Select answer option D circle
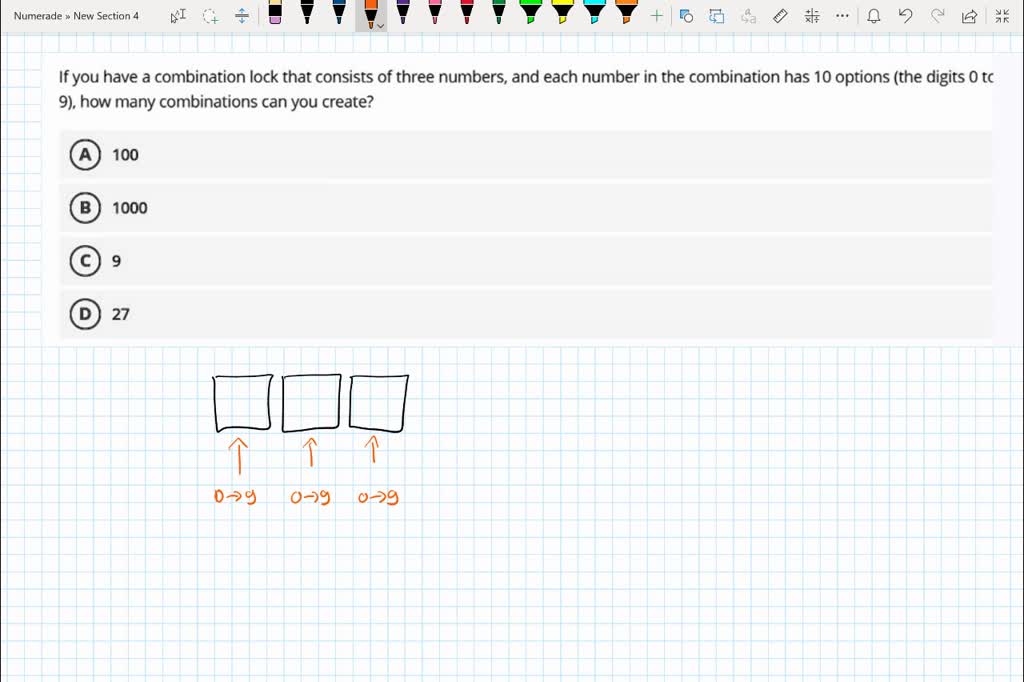1024x682 pixels. [x=85, y=314]
